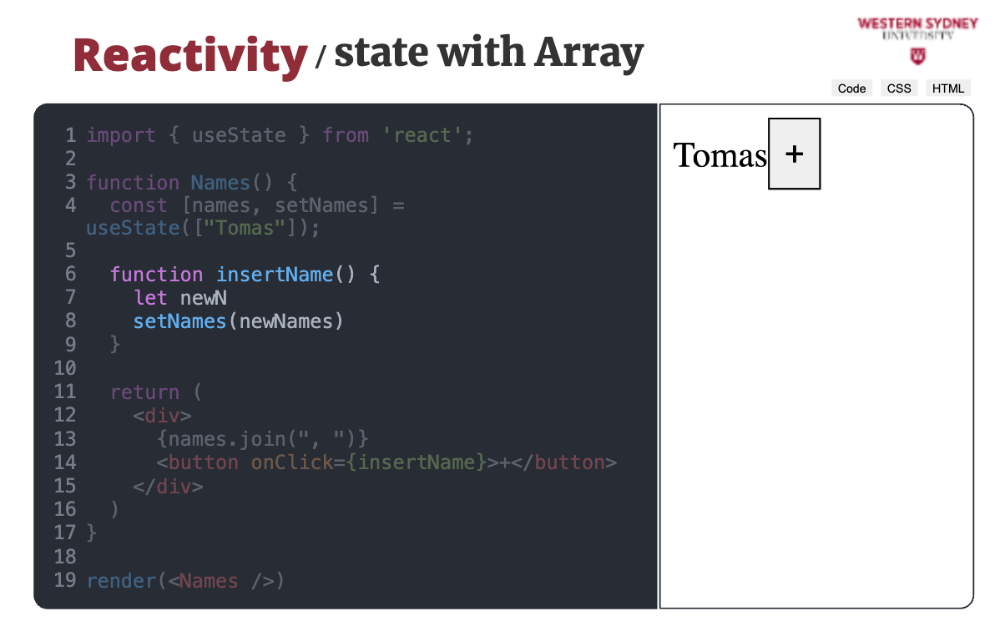Screen dimensions: 1000x624
Task: Click the names.join expression in code
Action: (x=263, y=438)
